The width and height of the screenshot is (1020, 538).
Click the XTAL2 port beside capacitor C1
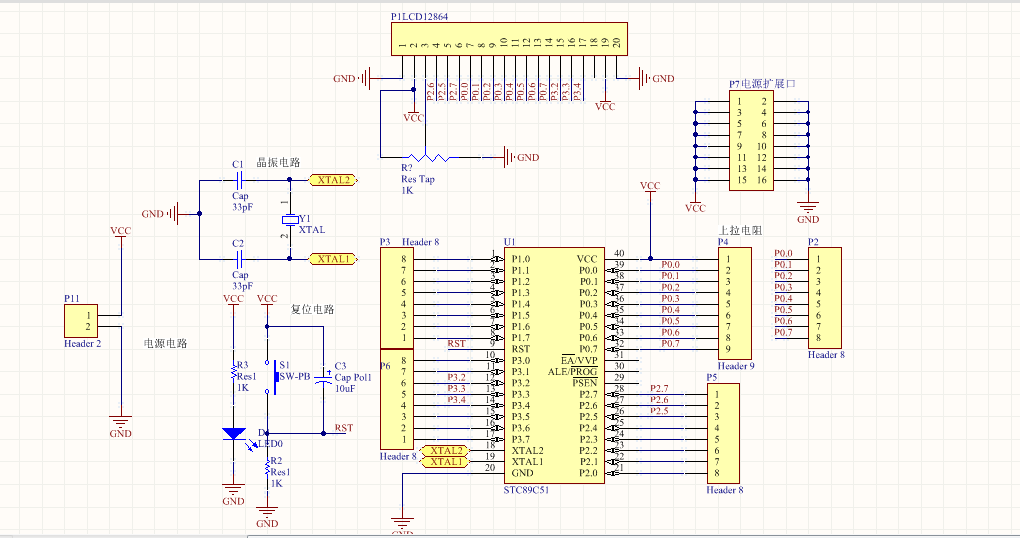click(333, 180)
